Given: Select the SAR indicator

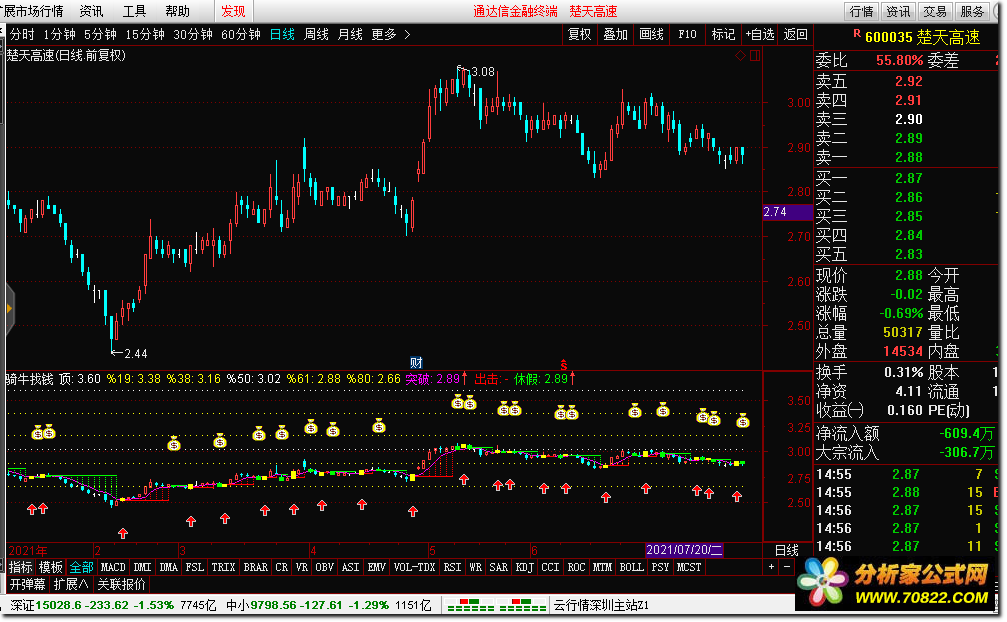Looking at the screenshot, I should [498, 567].
